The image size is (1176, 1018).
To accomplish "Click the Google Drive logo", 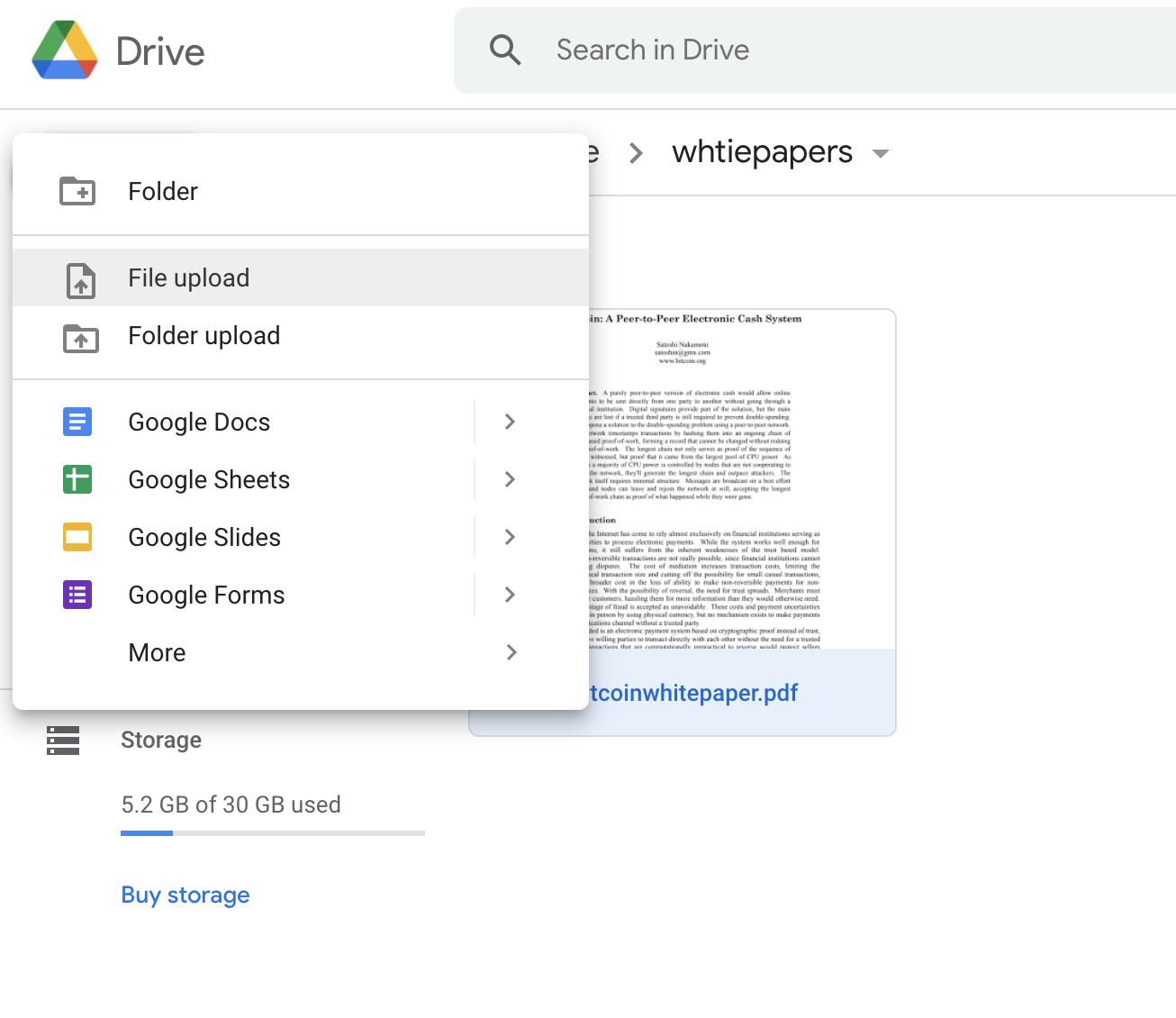I will click(65, 50).
